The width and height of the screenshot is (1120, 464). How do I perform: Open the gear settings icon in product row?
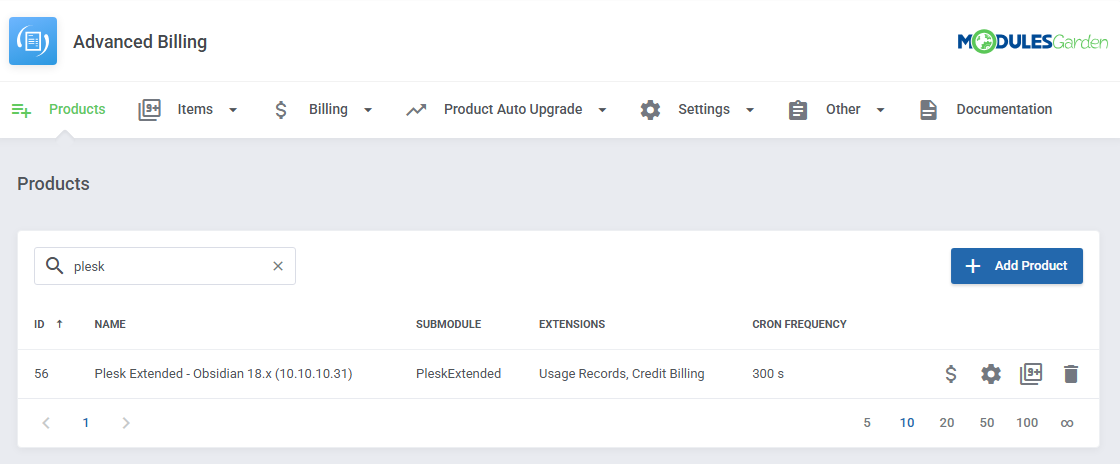click(x=990, y=374)
